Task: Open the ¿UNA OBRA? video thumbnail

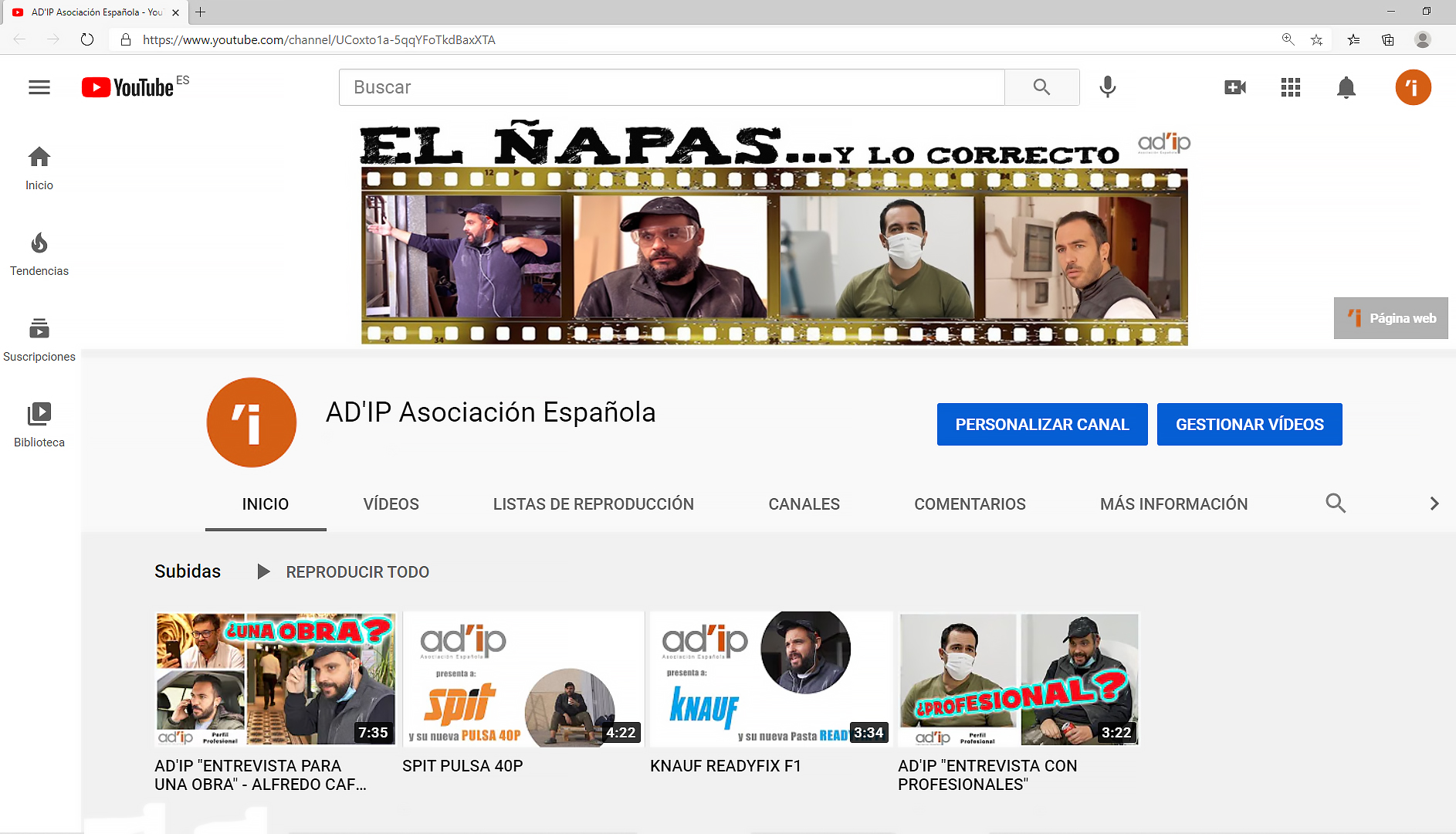Action: coord(276,679)
